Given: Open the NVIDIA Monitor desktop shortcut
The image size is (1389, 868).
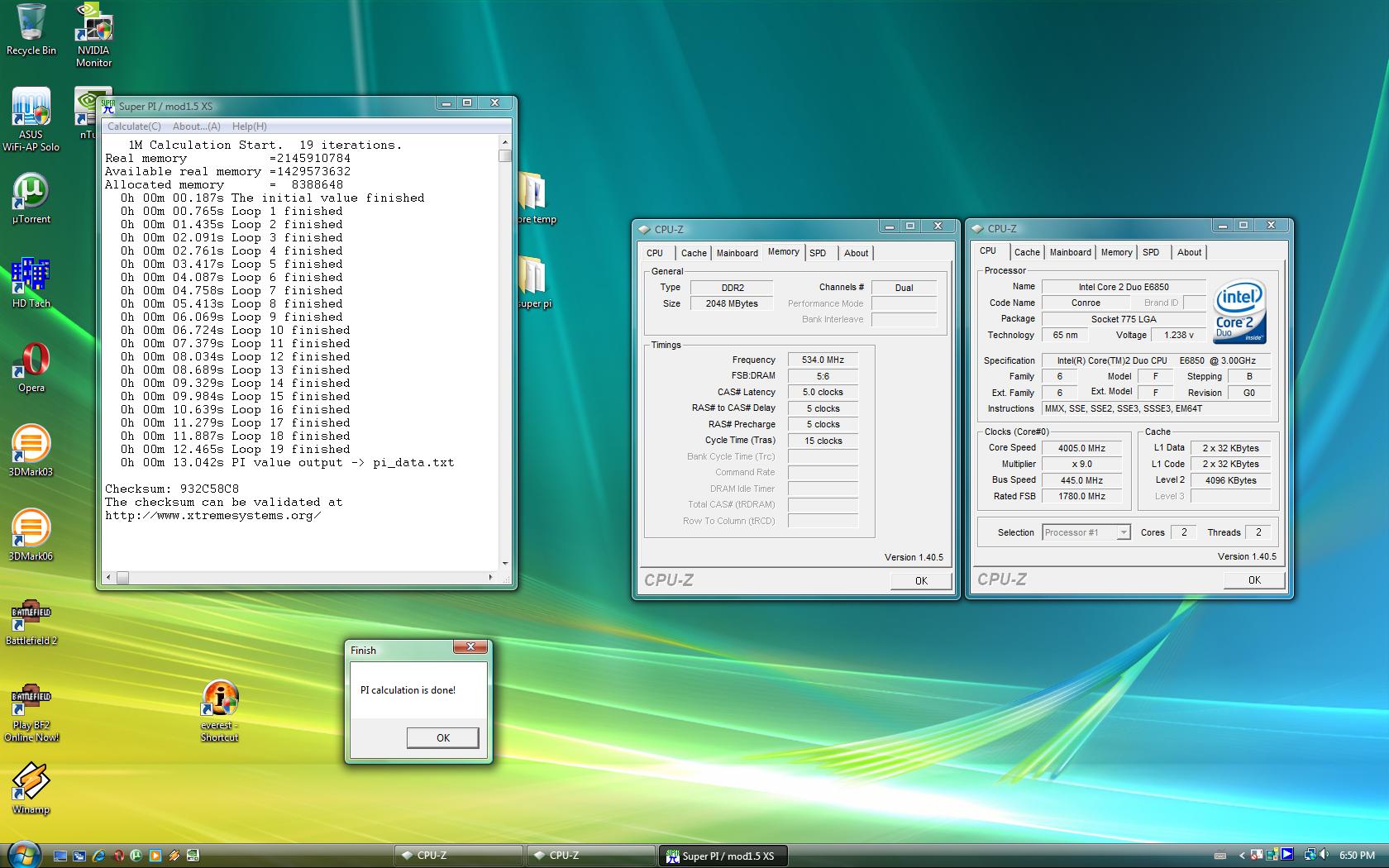Looking at the screenshot, I should tap(93, 35).
